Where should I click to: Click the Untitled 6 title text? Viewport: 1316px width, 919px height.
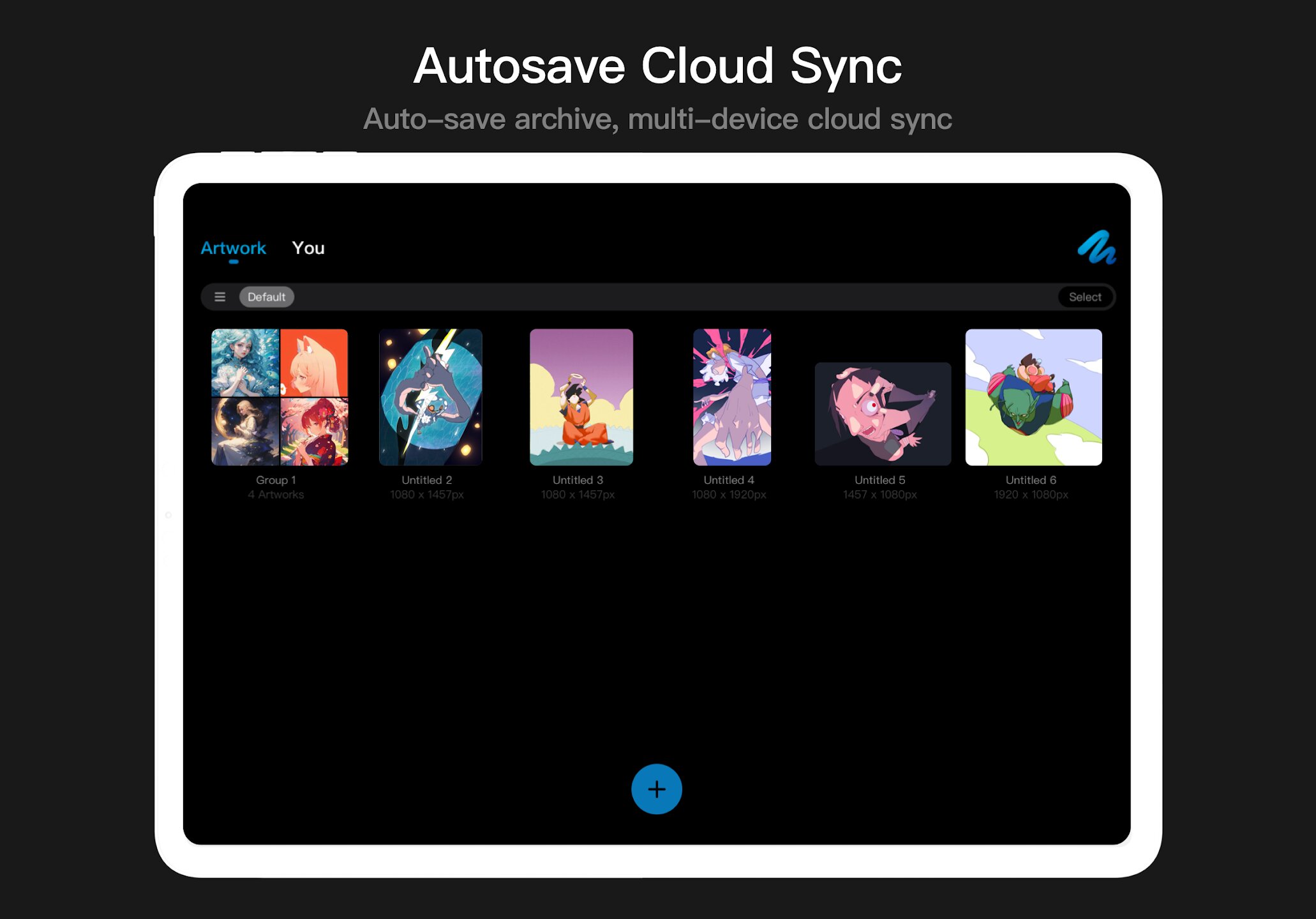tap(1030, 480)
